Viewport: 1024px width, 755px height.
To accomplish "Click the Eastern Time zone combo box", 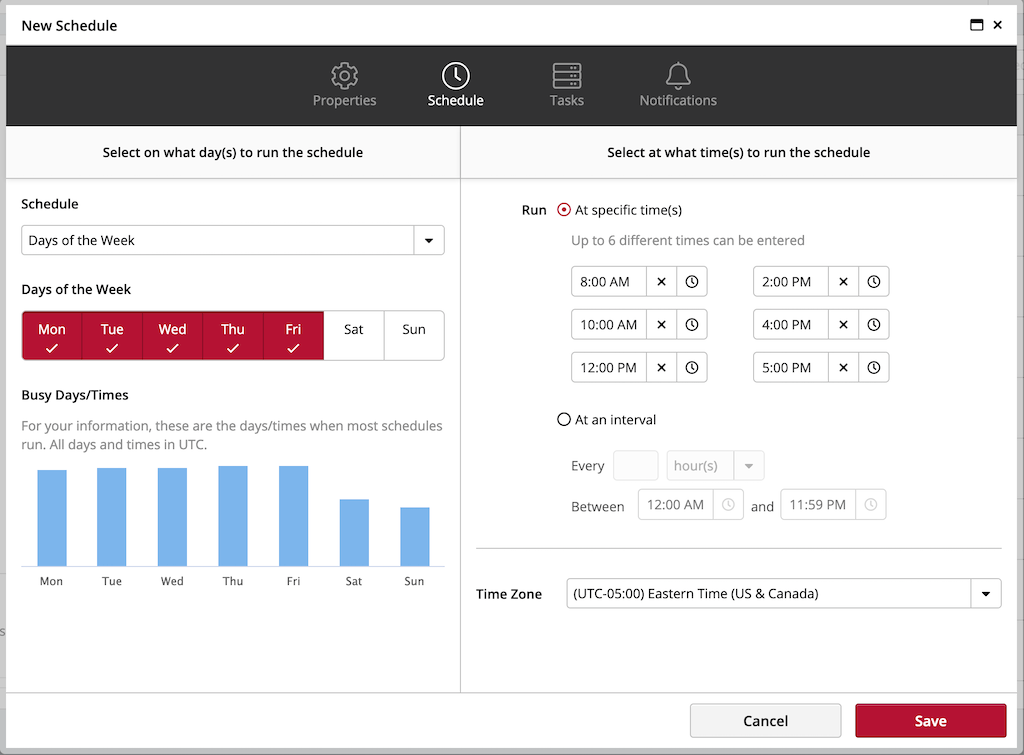I will (x=784, y=594).
